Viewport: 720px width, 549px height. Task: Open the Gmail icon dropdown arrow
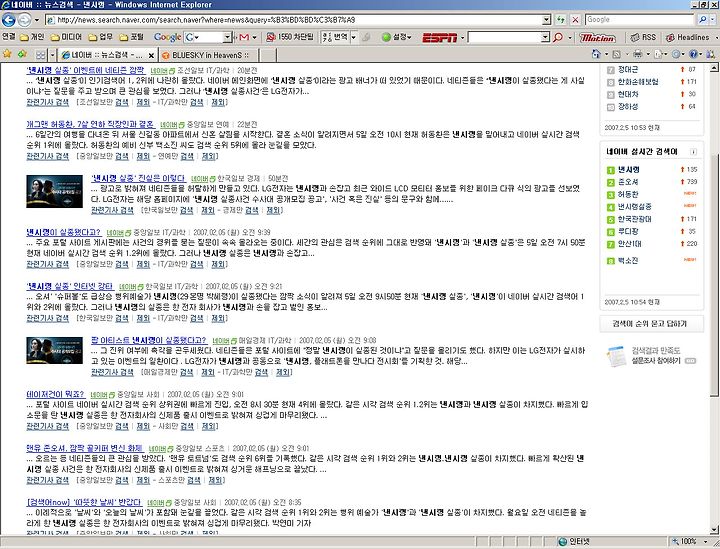254,37
